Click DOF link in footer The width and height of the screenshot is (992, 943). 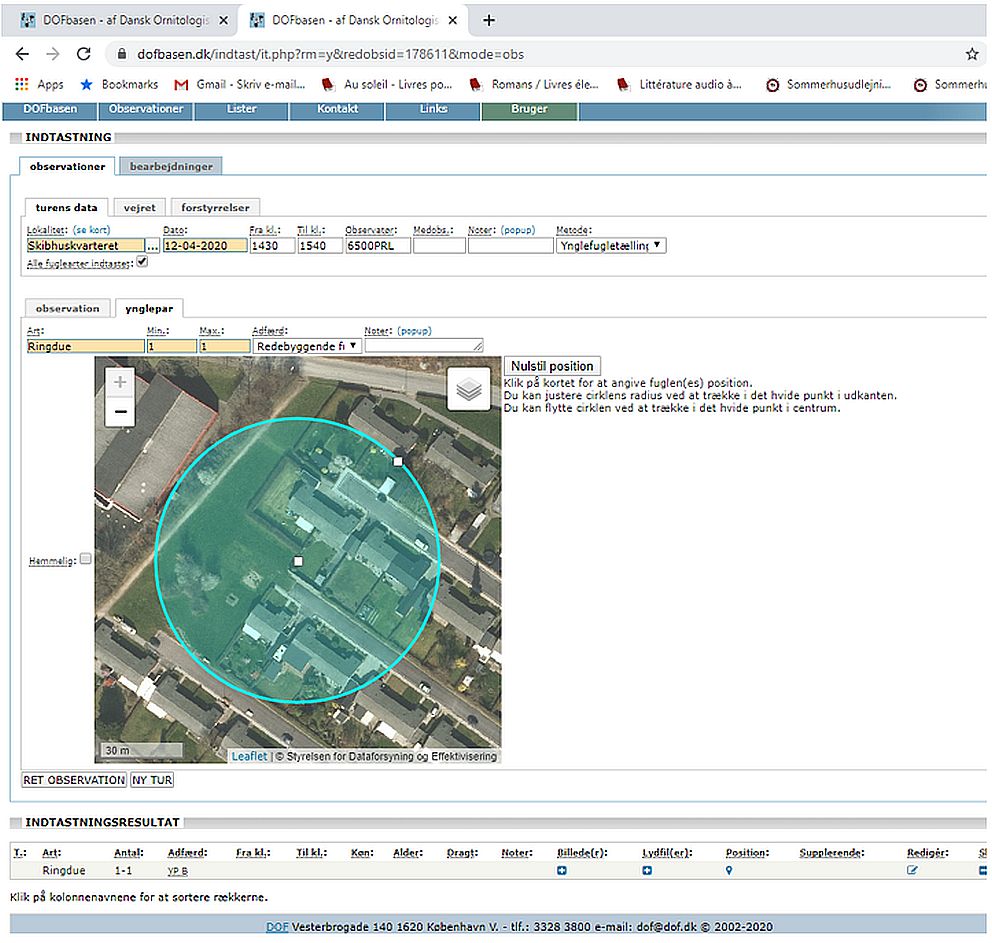pyautogui.click(x=276, y=927)
